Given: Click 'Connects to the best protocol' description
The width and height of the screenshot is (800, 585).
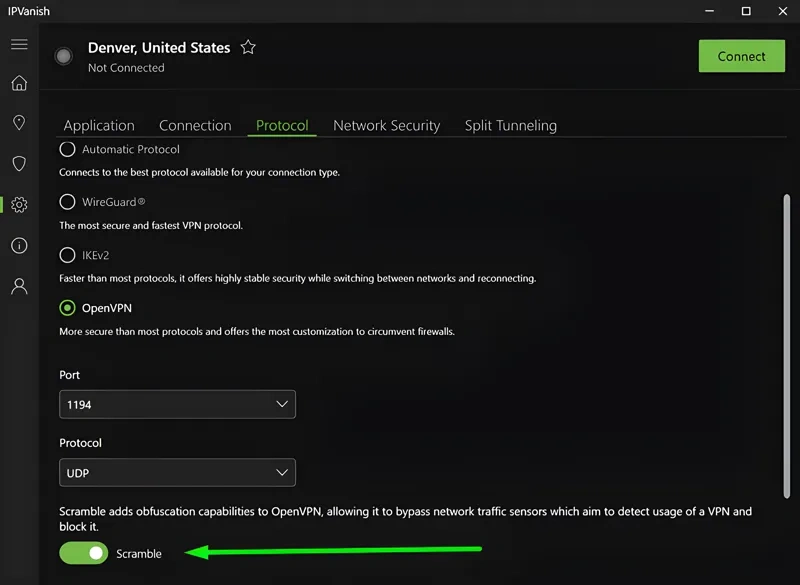Looking at the screenshot, I should point(199,172).
